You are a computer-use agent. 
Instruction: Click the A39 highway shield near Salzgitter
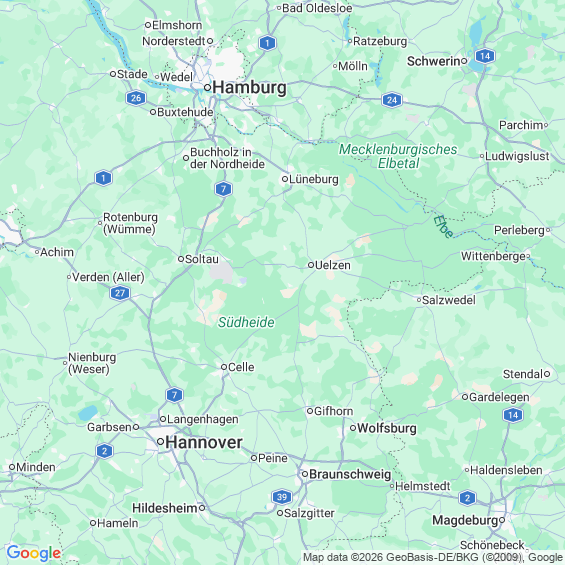click(x=282, y=497)
